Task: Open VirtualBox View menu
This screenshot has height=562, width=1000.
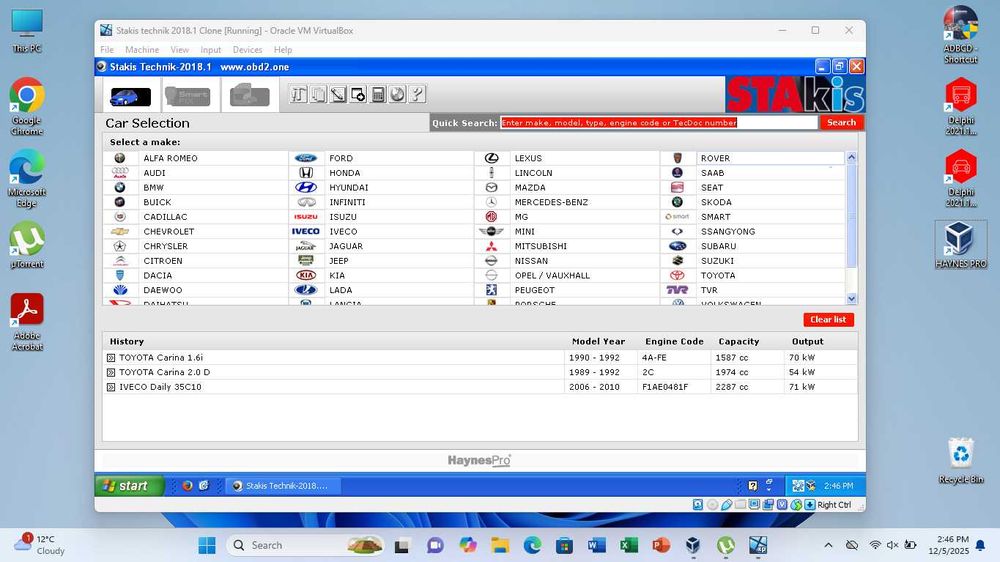Action: (180, 50)
